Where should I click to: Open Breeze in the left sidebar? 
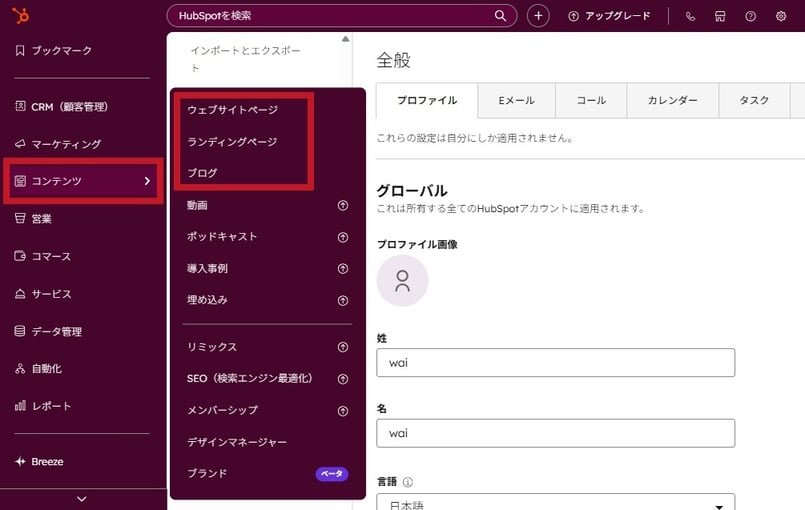tap(47, 462)
